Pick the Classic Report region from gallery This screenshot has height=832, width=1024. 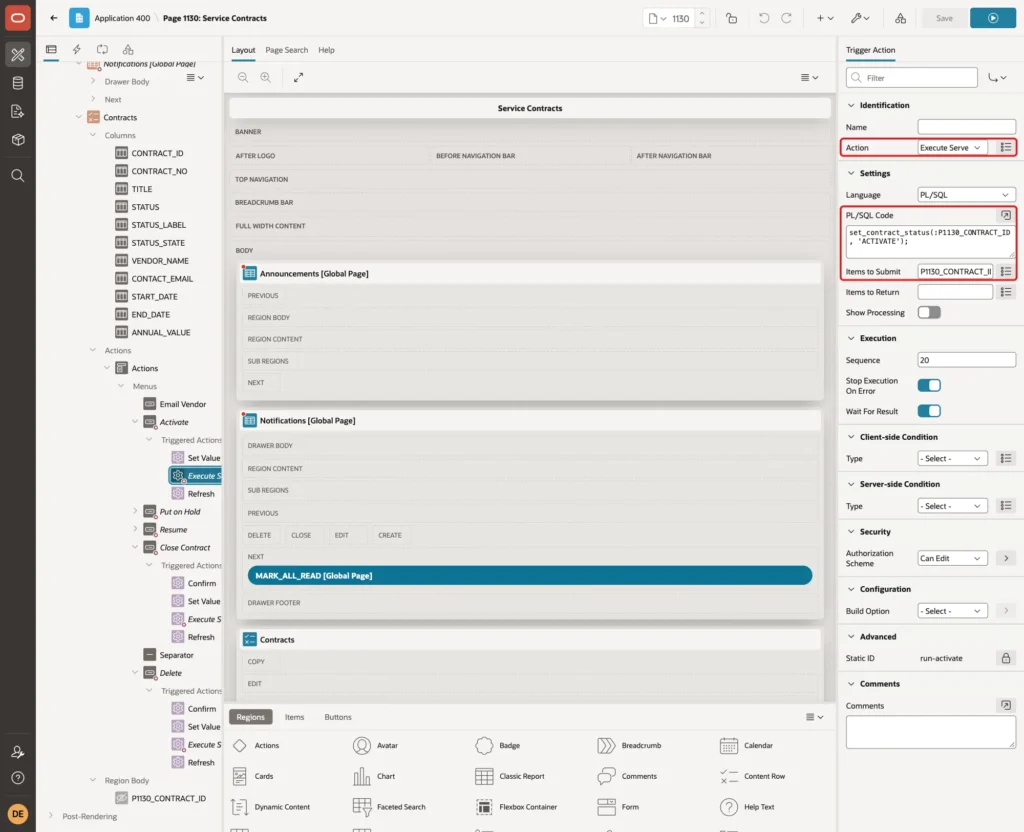coord(510,776)
